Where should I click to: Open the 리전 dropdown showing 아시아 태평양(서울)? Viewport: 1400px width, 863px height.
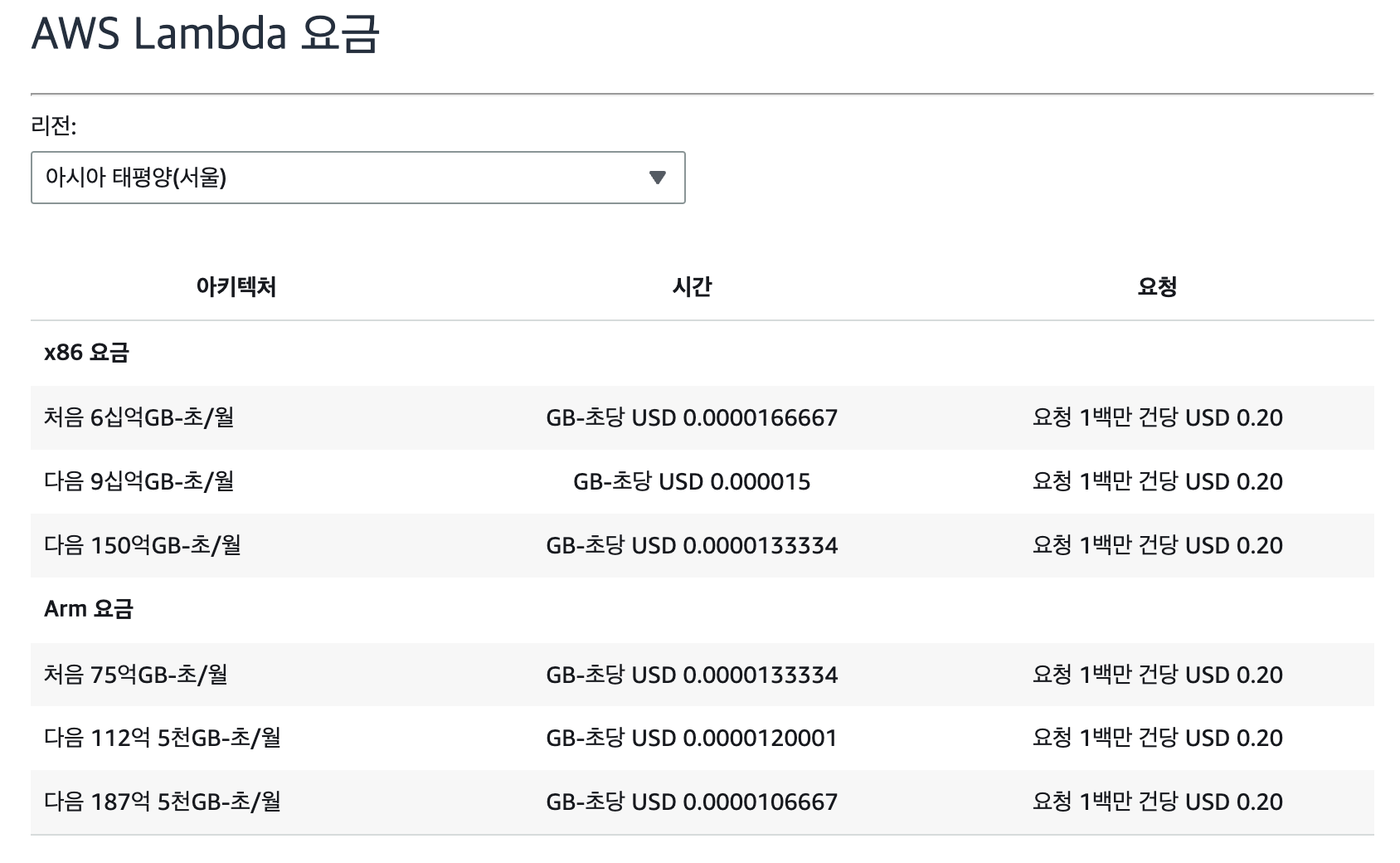(357, 178)
